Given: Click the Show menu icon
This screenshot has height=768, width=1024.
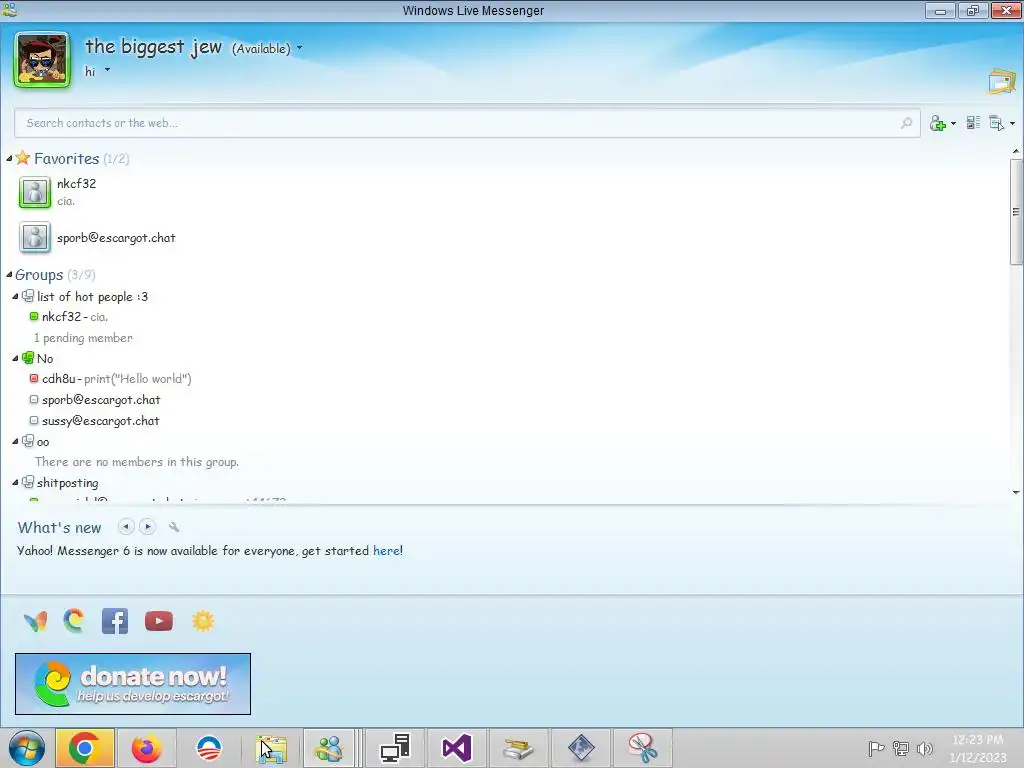Looking at the screenshot, I should pyautogui.click(x=997, y=123).
